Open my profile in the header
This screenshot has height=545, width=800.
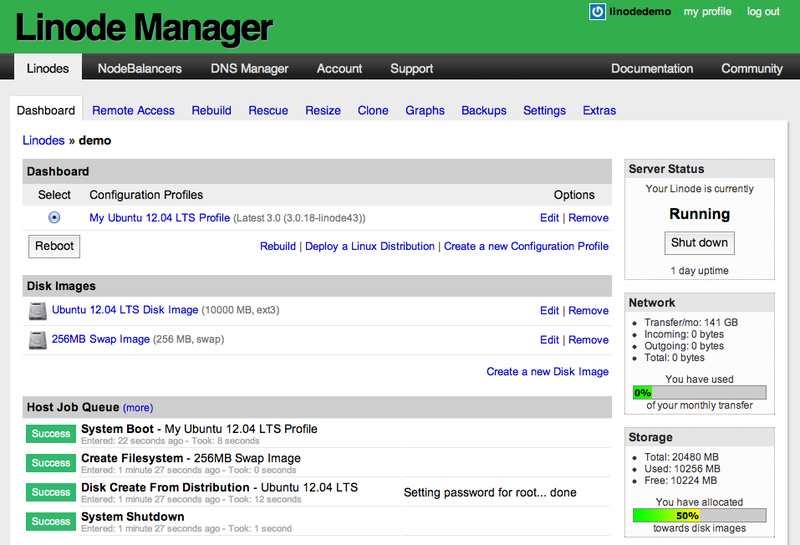click(707, 12)
